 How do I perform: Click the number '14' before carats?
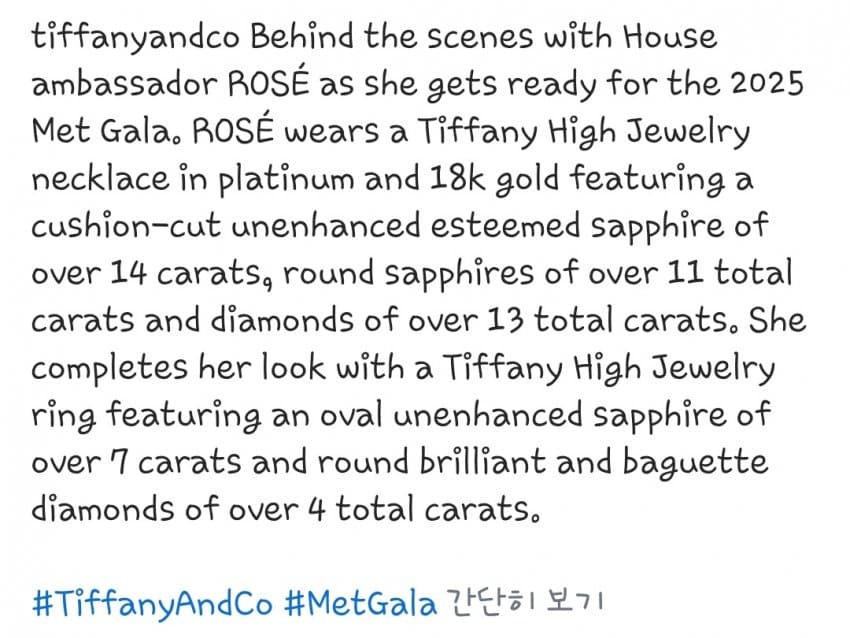(x=128, y=273)
